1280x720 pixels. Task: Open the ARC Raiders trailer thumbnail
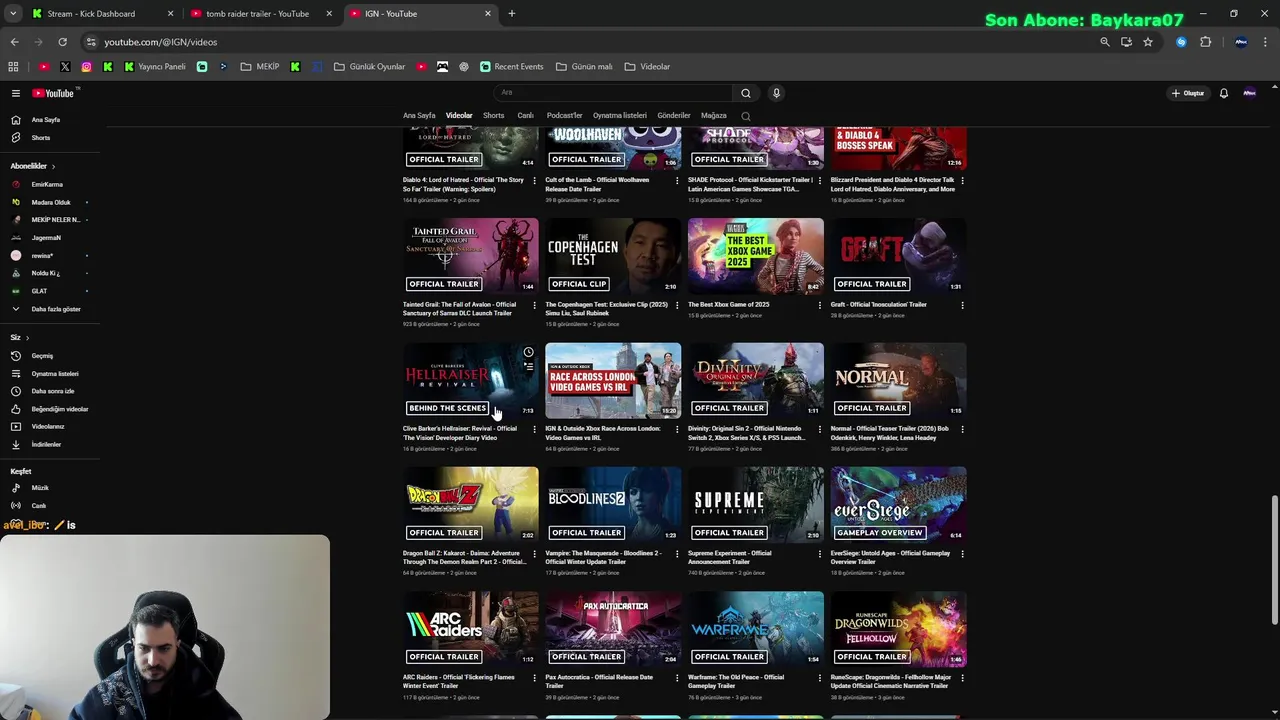[x=470, y=629]
